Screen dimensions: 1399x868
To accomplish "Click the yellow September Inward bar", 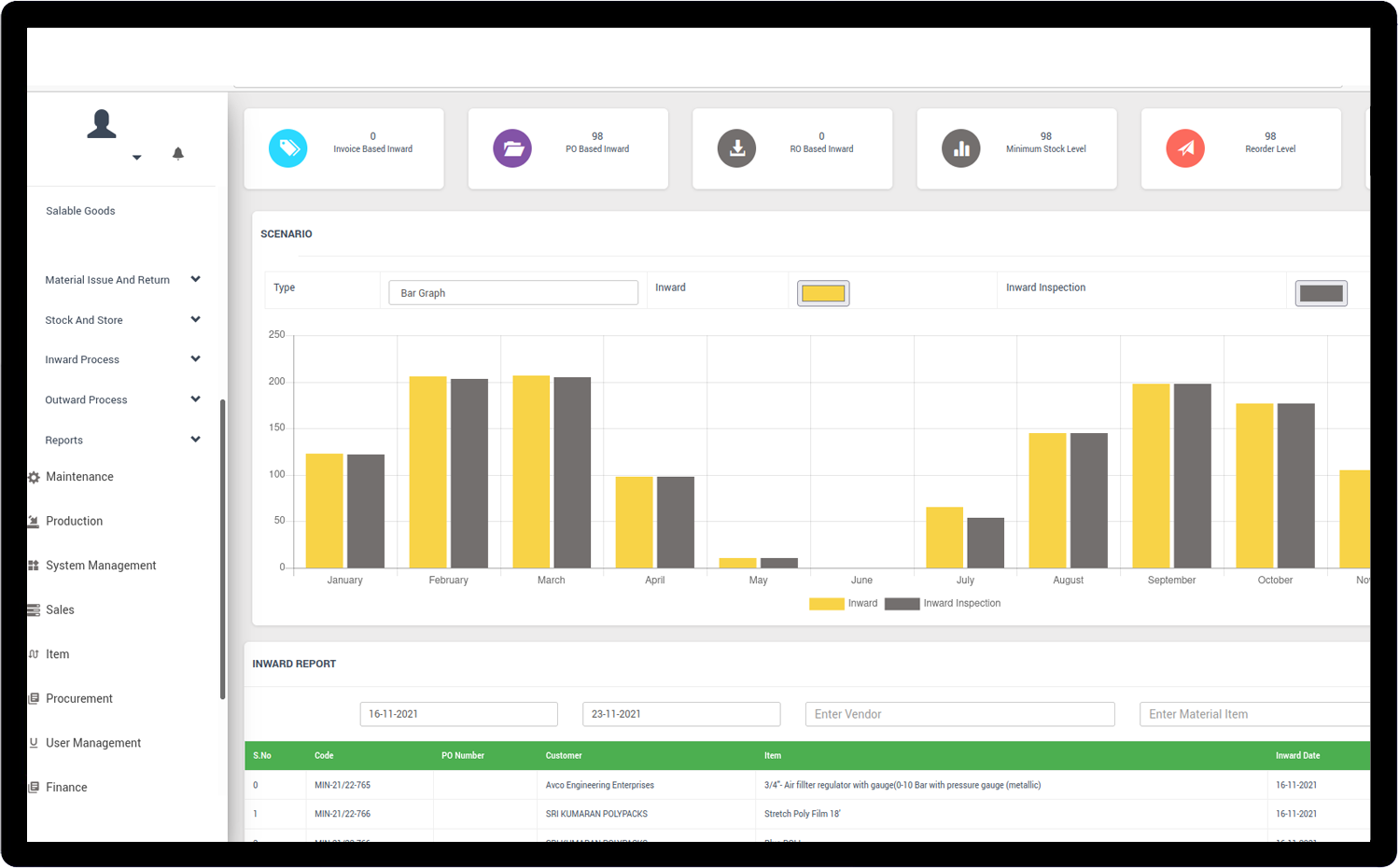I will (x=1151, y=476).
